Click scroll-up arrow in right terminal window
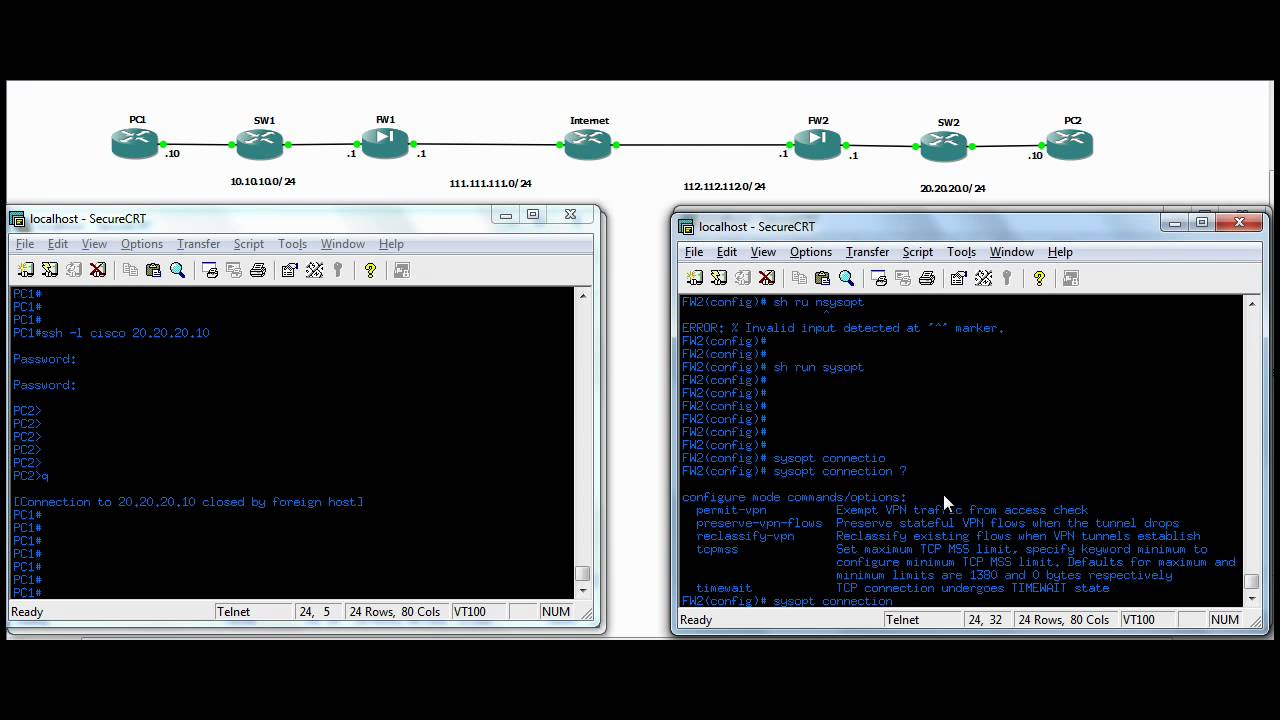 click(1251, 304)
